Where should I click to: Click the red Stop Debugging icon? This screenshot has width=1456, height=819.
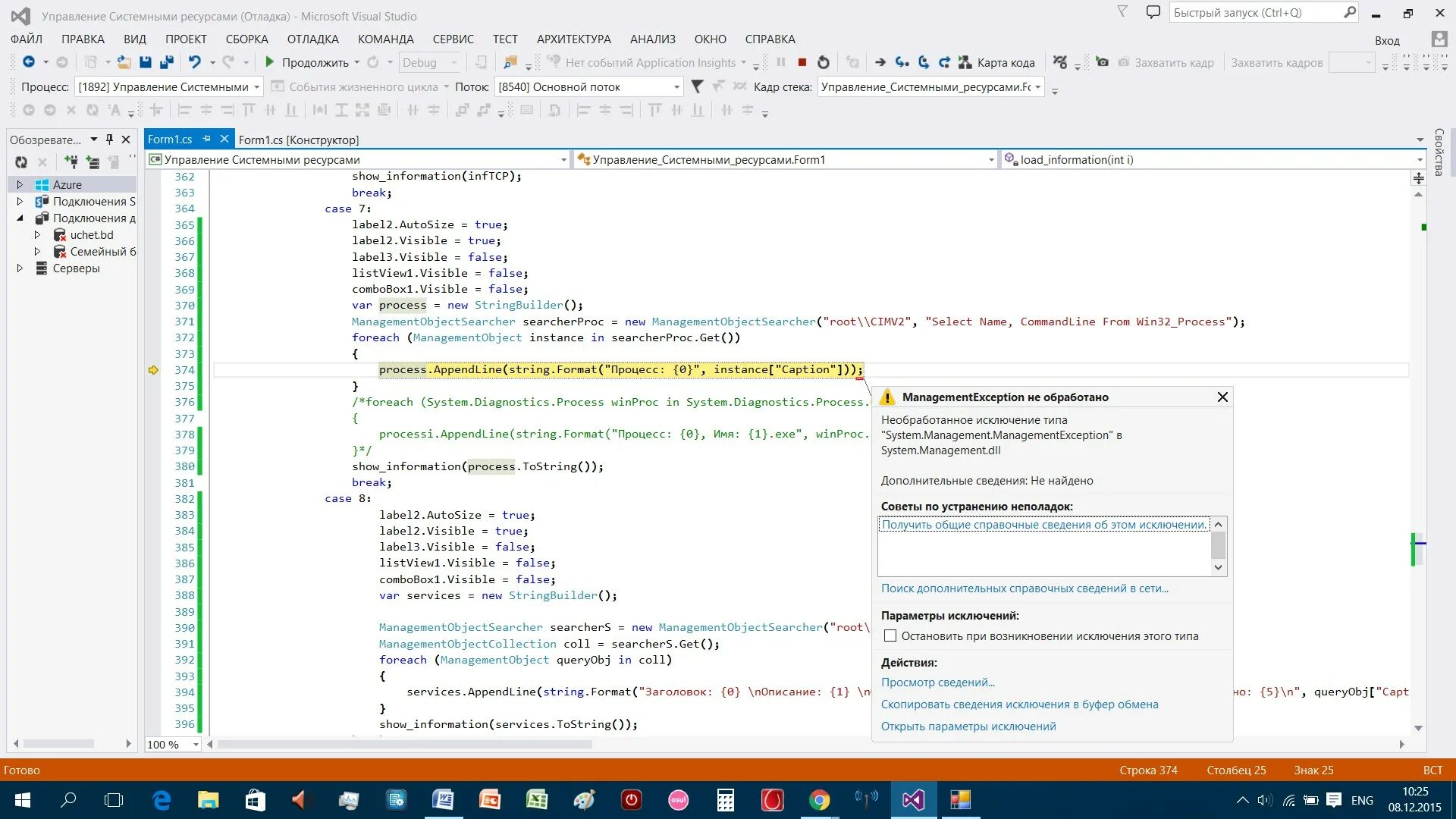802,62
